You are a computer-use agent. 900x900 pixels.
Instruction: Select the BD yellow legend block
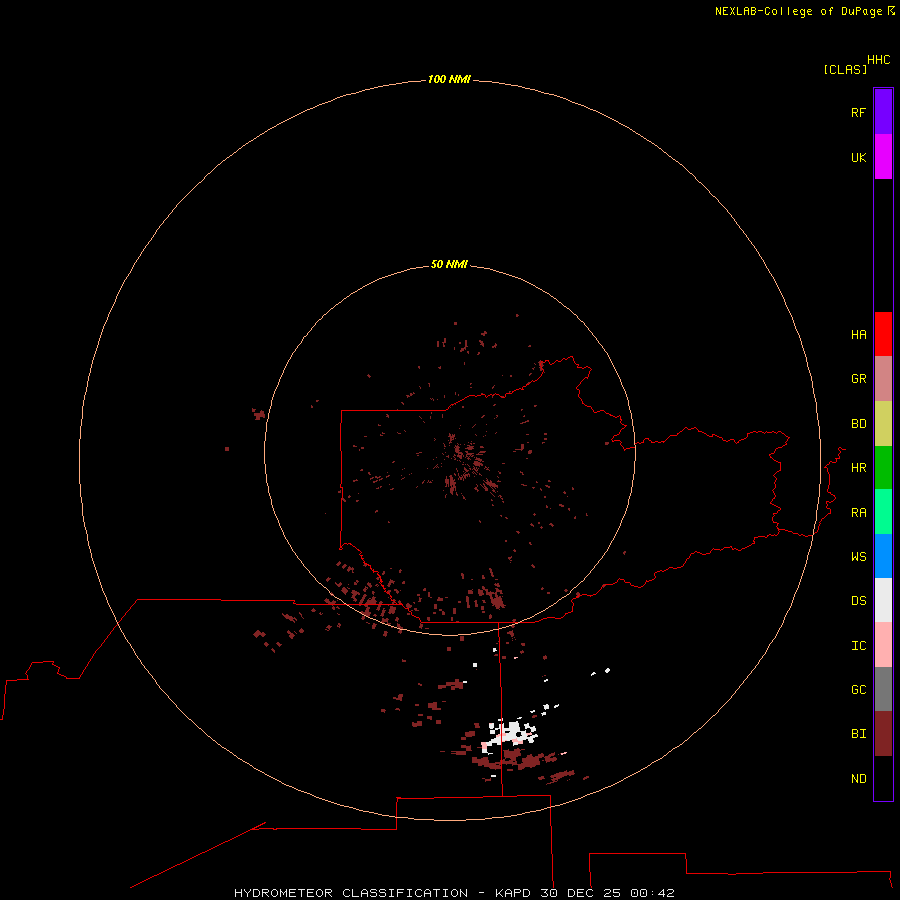pos(883,424)
